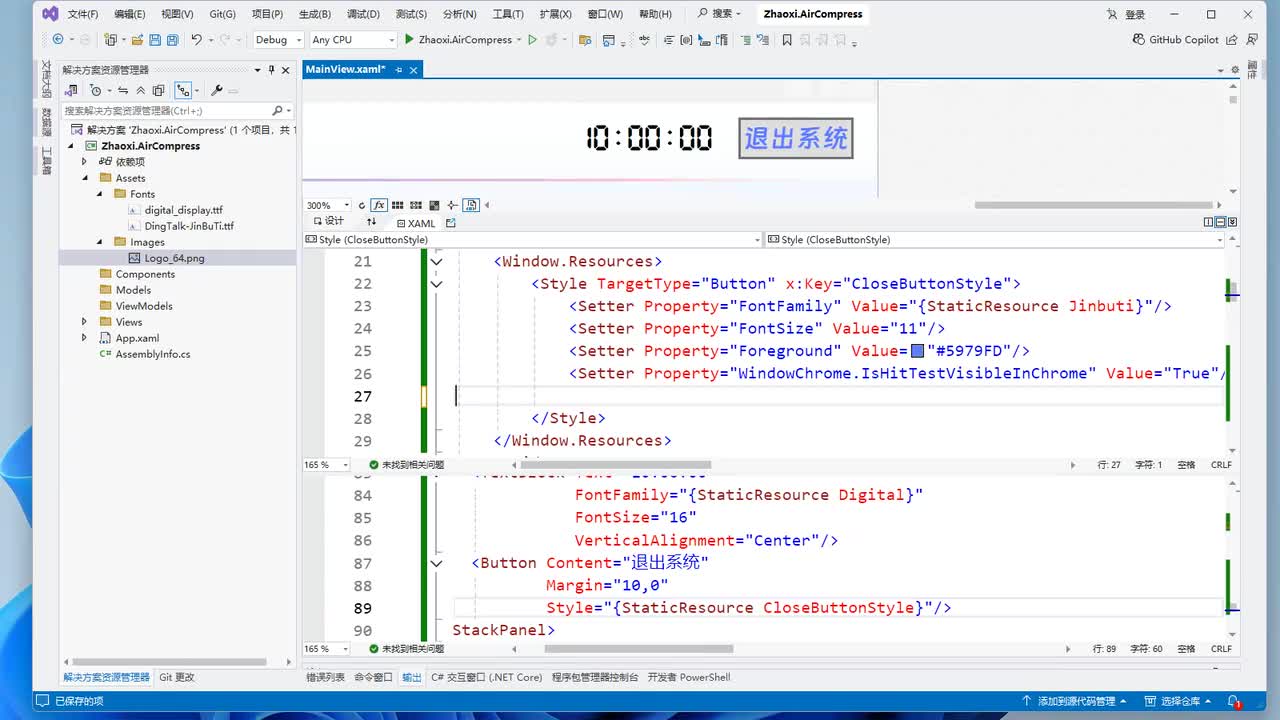Collapse the Style block at line 22
This screenshot has height=720, width=1280.
click(x=436, y=284)
